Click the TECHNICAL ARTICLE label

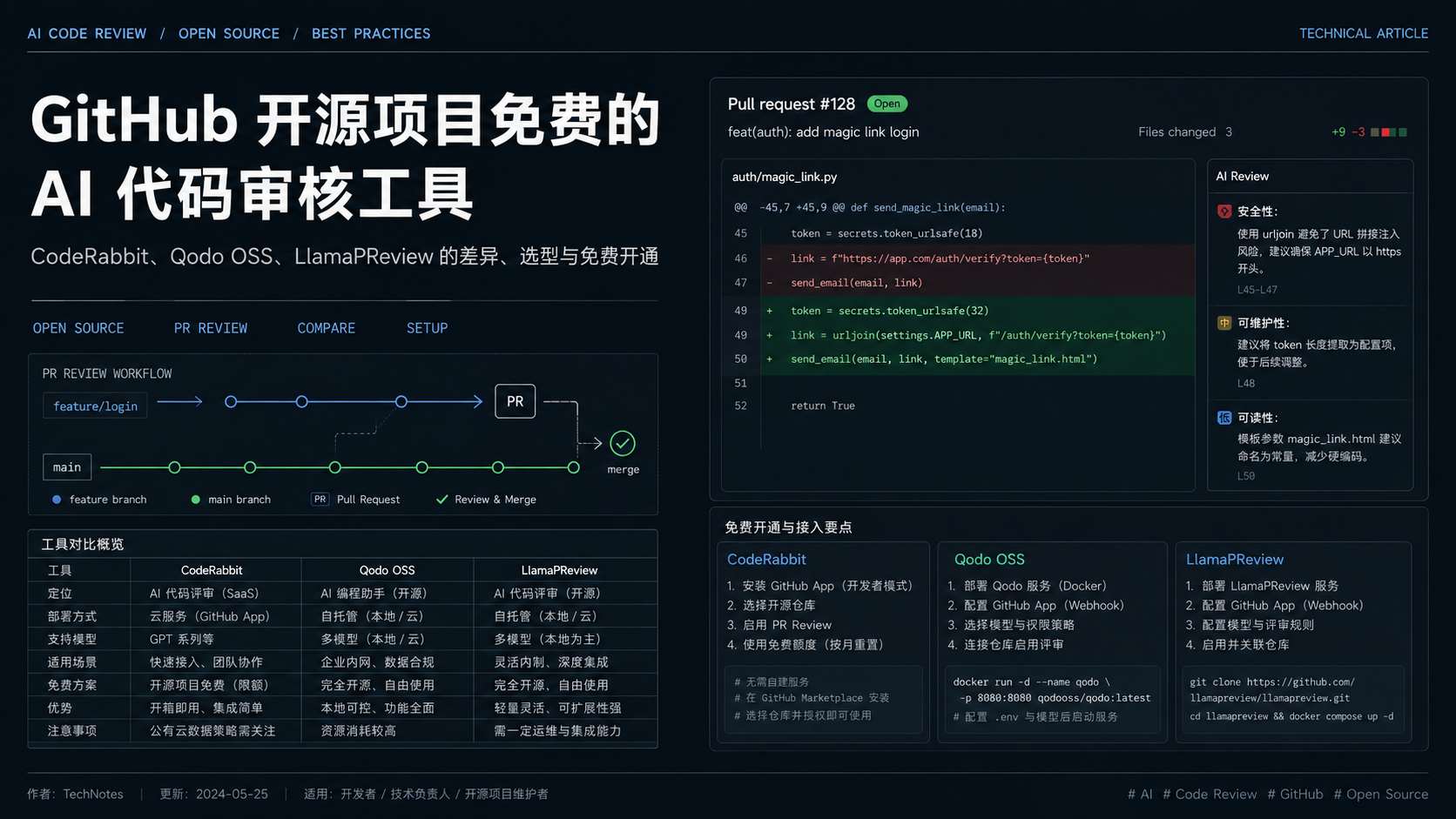(1364, 33)
